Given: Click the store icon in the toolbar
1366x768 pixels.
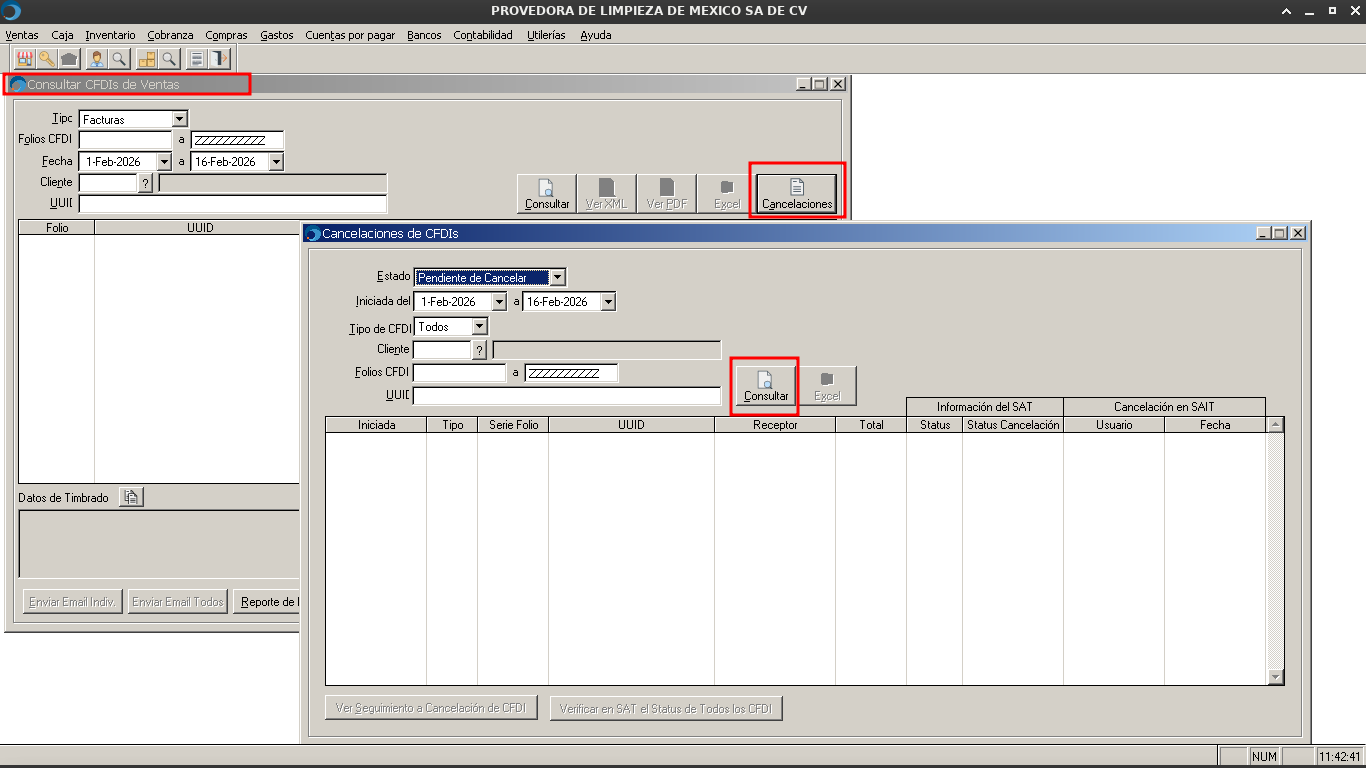Looking at the screenshot, I should [x=24, y=58].
